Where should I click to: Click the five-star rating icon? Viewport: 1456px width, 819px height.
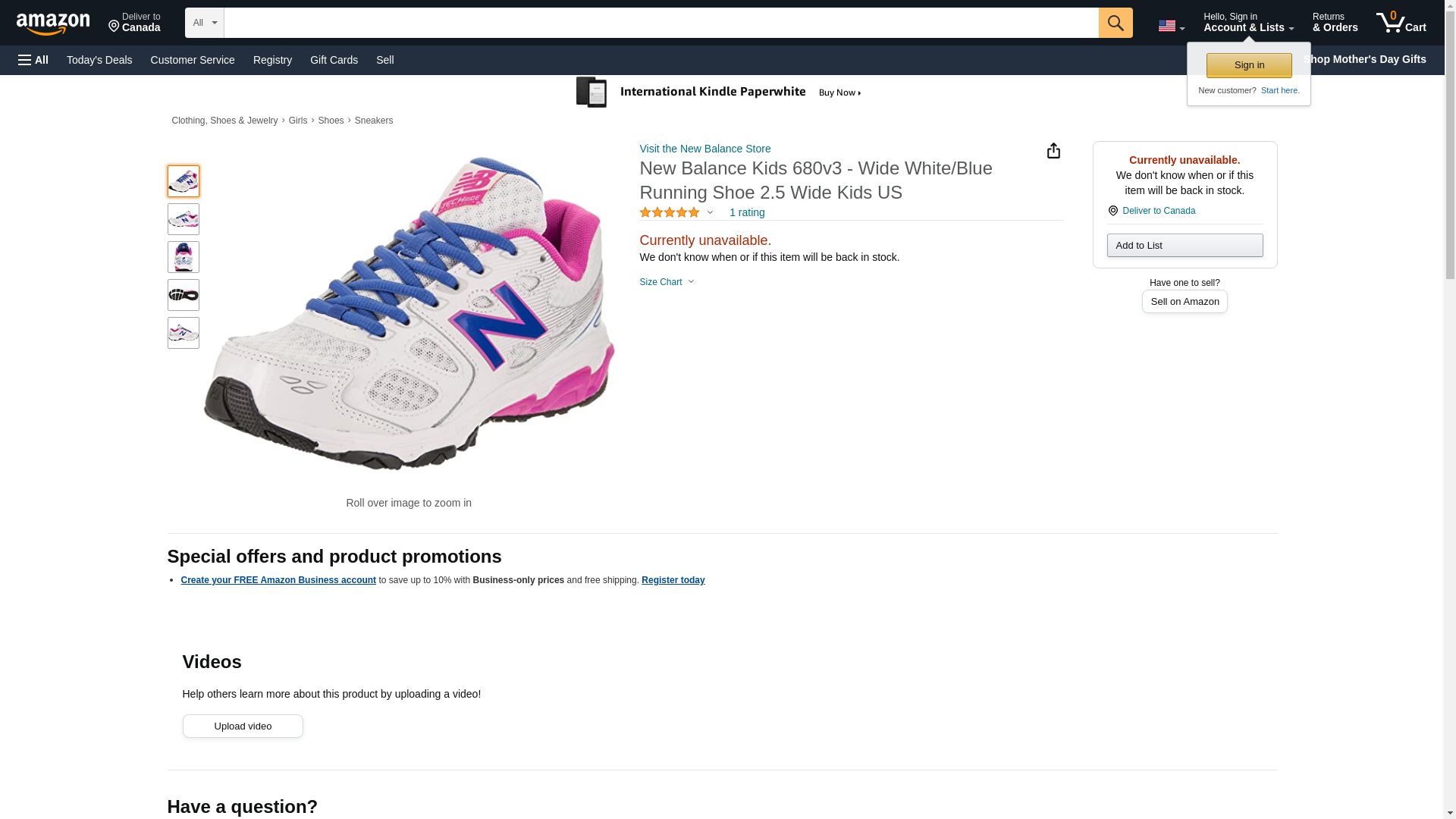point(670,213)
